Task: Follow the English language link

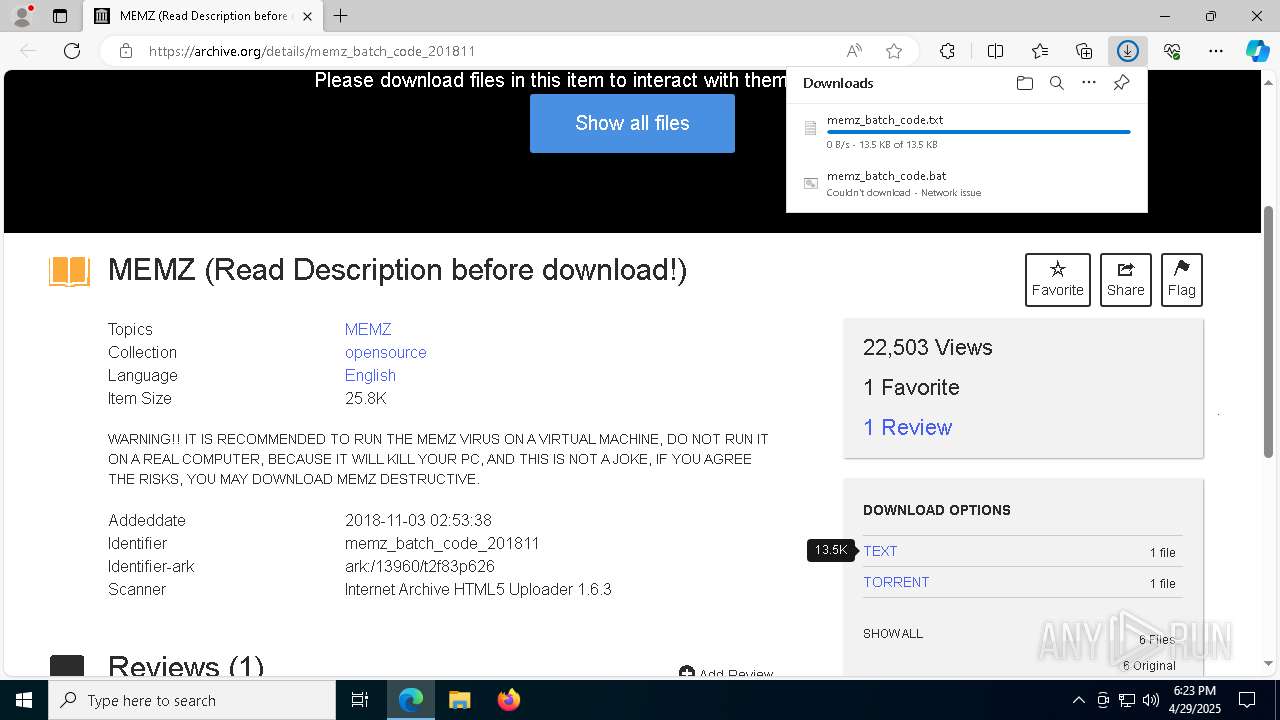Action: pyautogui.click(x=370, y=375)
